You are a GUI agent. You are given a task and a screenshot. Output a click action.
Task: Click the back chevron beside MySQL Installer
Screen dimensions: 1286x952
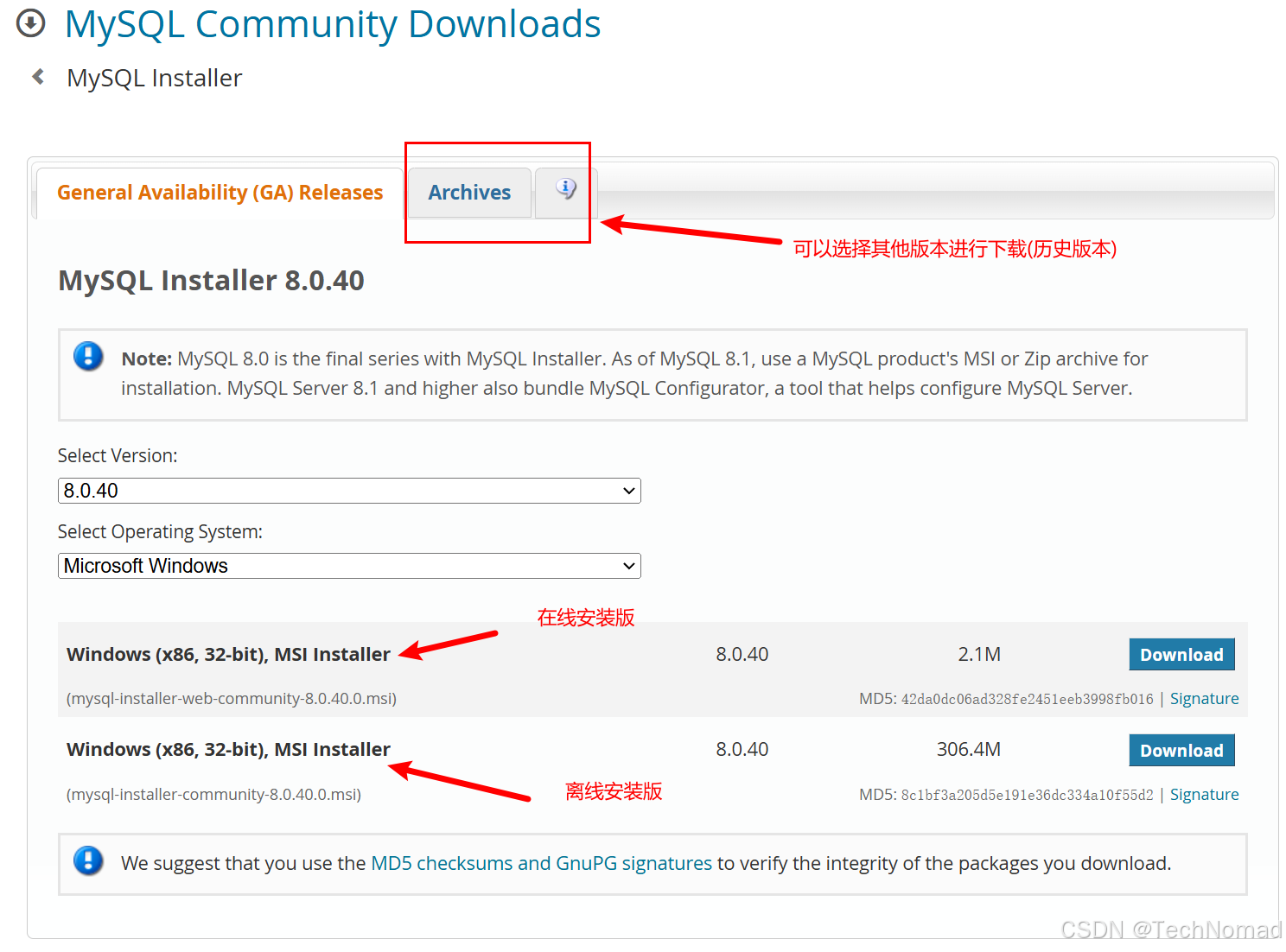[x=38, y=77]
